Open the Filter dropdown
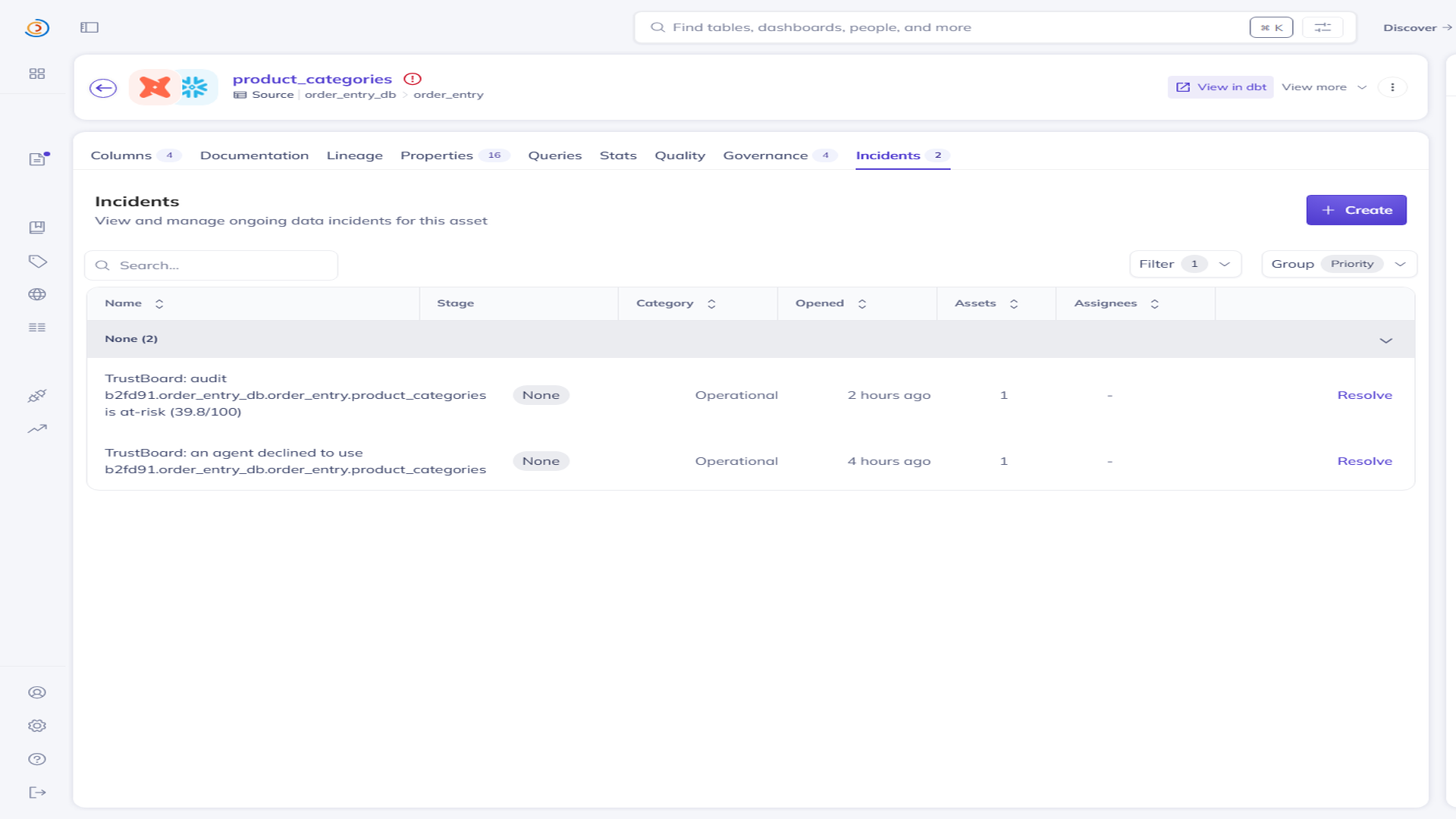1456x819 pixels. click(1185, 264)
